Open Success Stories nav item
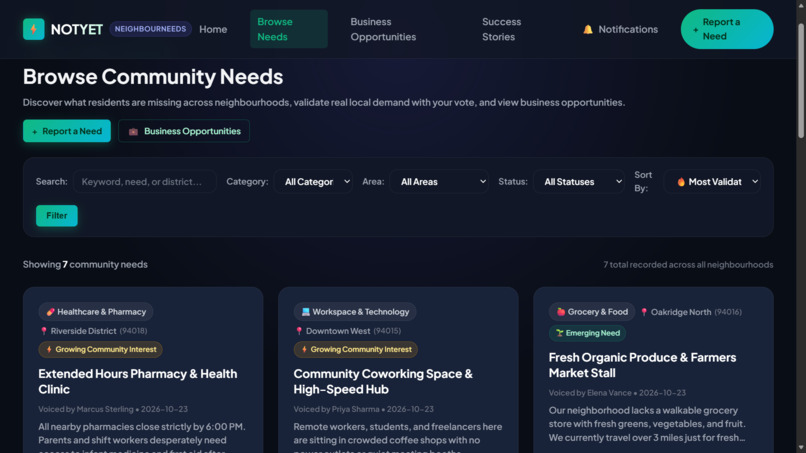 tap(502, 29)
